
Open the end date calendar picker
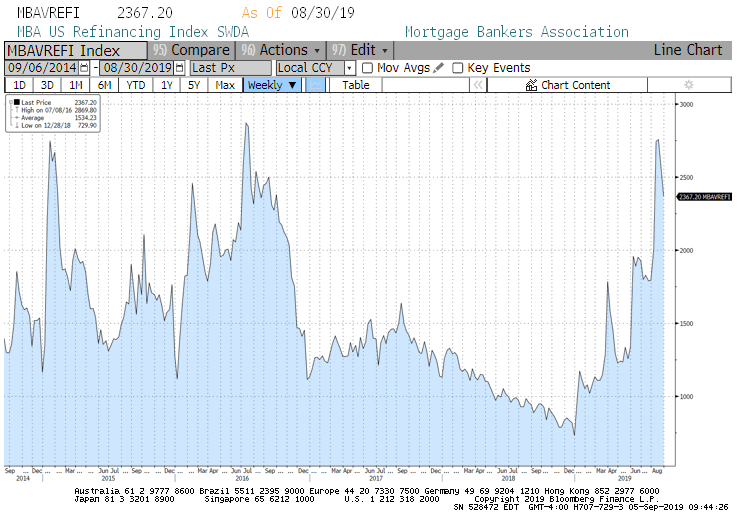(x=180, y=68)
